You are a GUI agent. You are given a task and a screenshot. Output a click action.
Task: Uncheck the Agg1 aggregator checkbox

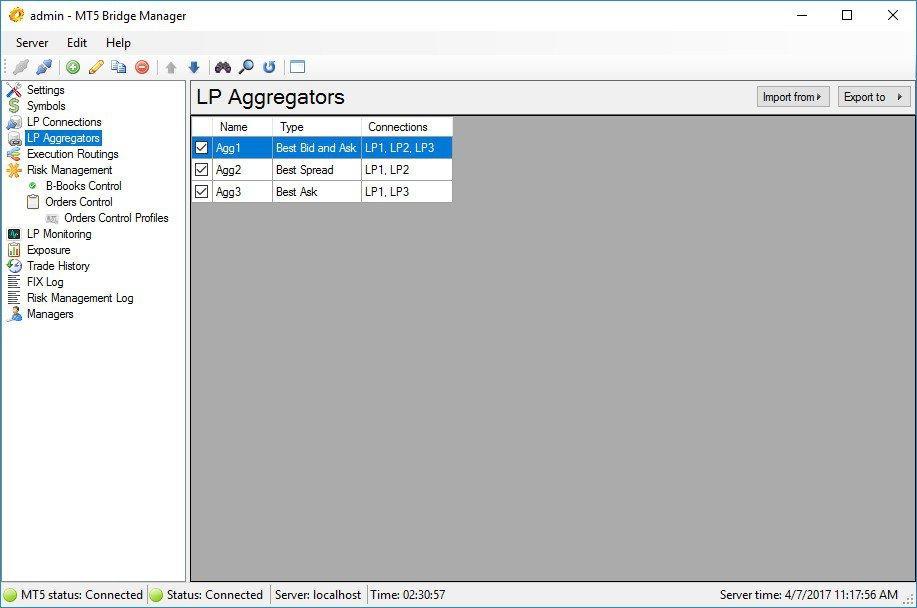point(202,148)
